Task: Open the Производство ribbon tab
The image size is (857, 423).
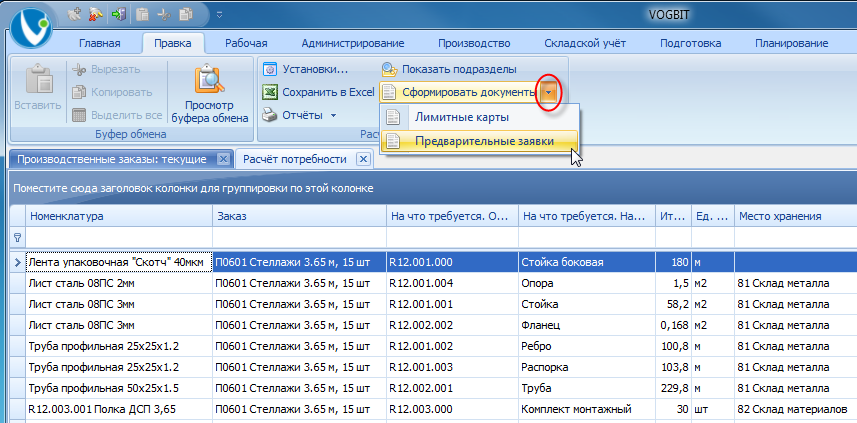Action: (474, 44)
